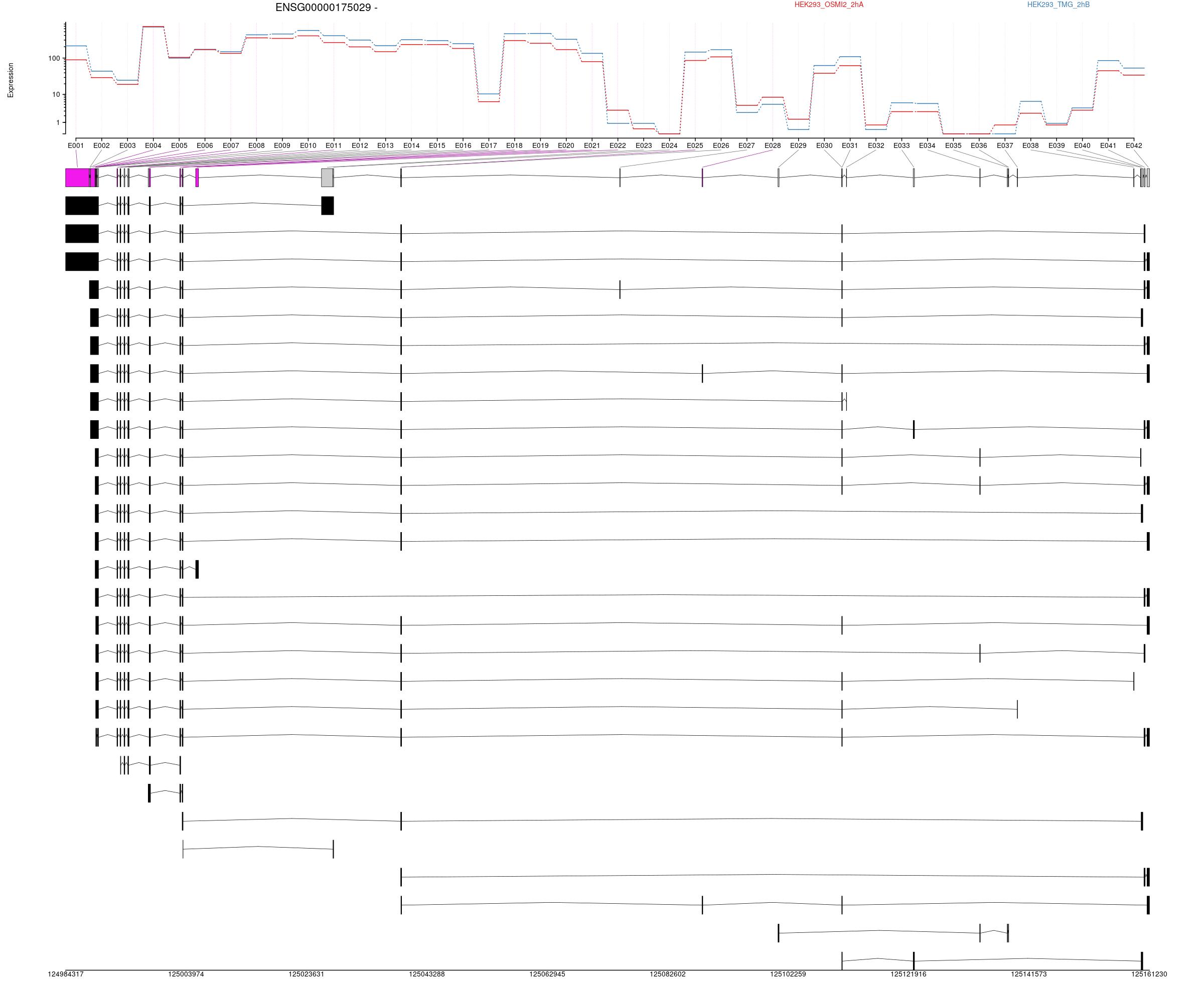Pick exon label E031
The width and height of the screenshot is (1204, 983).
coord(850,145)
